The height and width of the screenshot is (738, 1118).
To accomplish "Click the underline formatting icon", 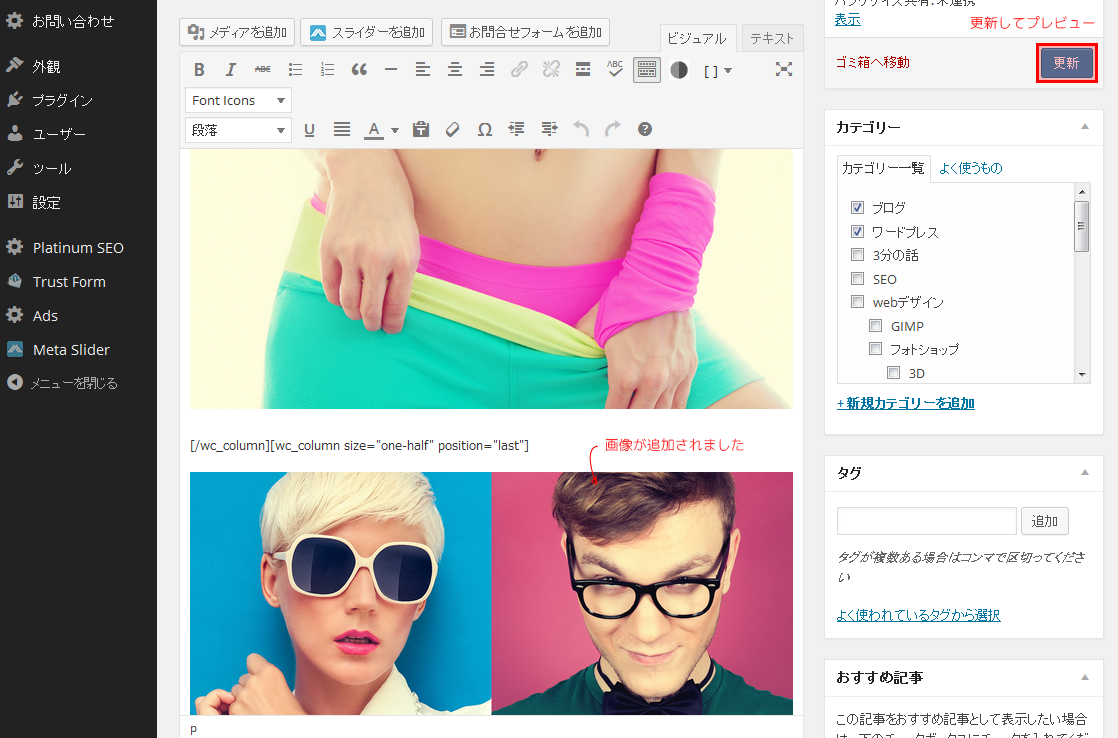I will [309, 130].
